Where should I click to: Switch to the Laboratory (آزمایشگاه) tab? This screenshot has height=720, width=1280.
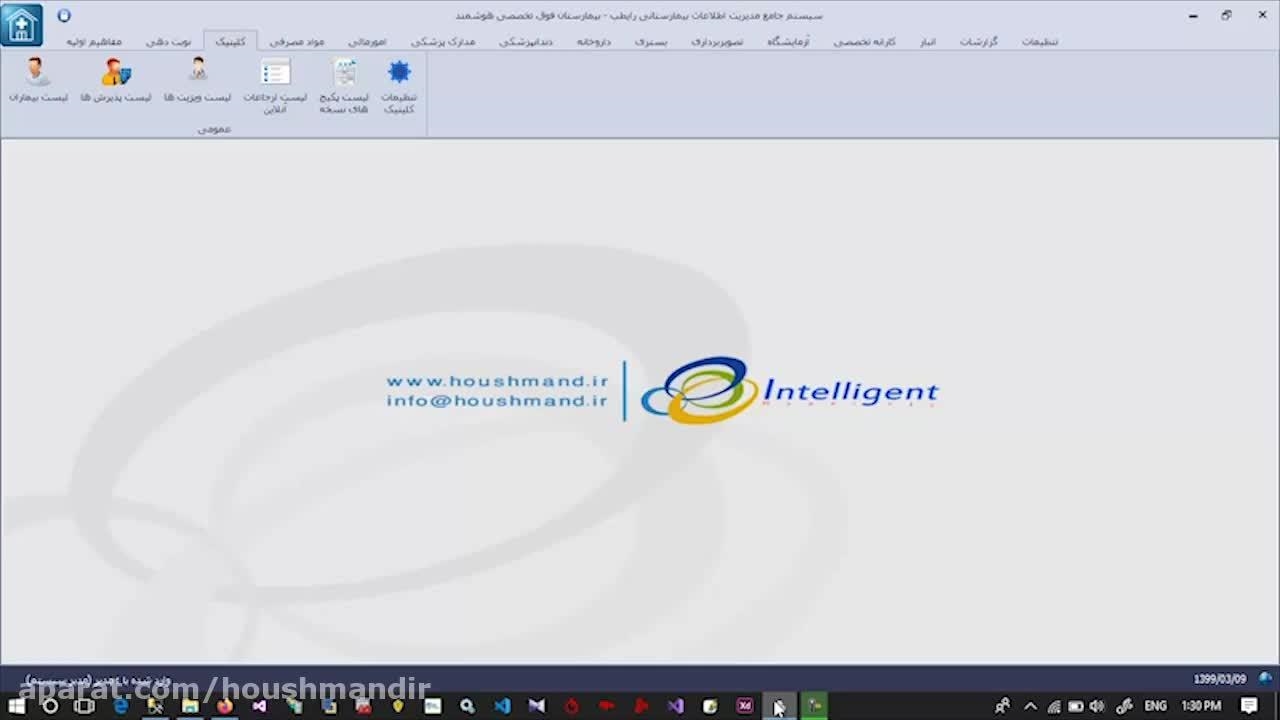(x=788, y=42)
